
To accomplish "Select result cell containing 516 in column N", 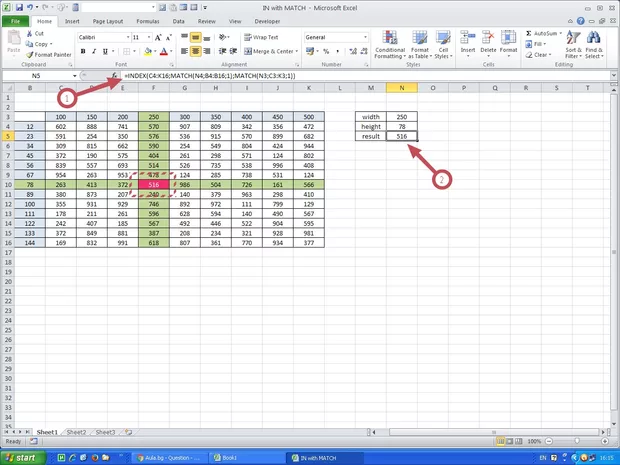I will 401,135.
